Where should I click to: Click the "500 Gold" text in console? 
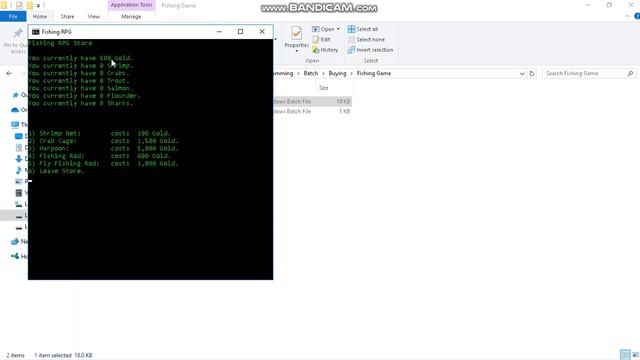(116, 58)
